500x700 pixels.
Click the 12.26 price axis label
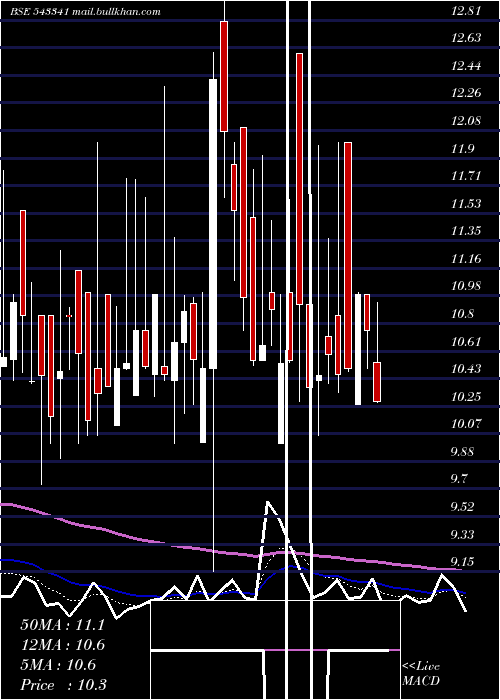pyautogui.click(x=466, y=93)
